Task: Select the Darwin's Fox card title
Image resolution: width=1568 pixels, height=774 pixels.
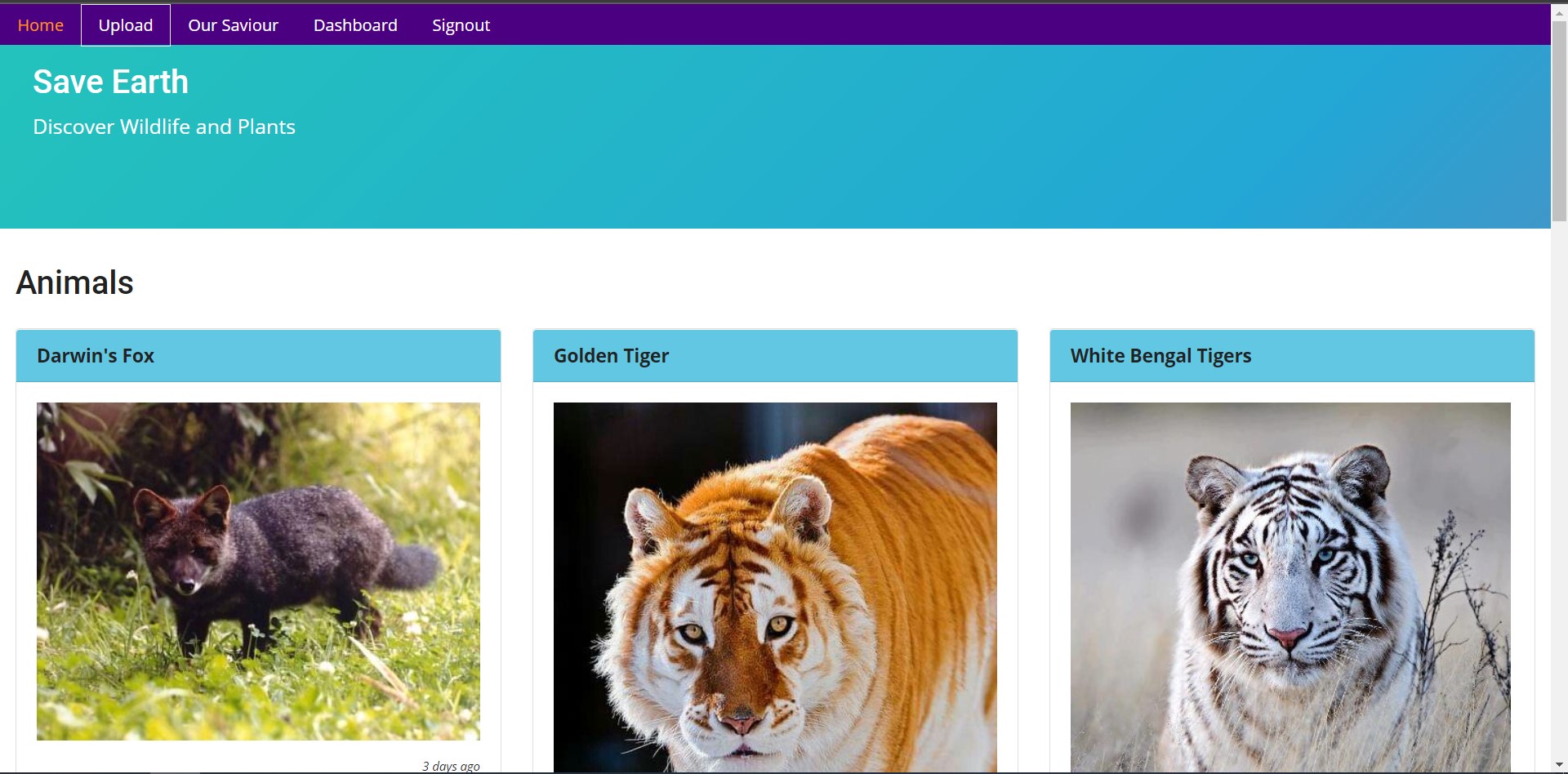Action: click(x=96, y=356)
